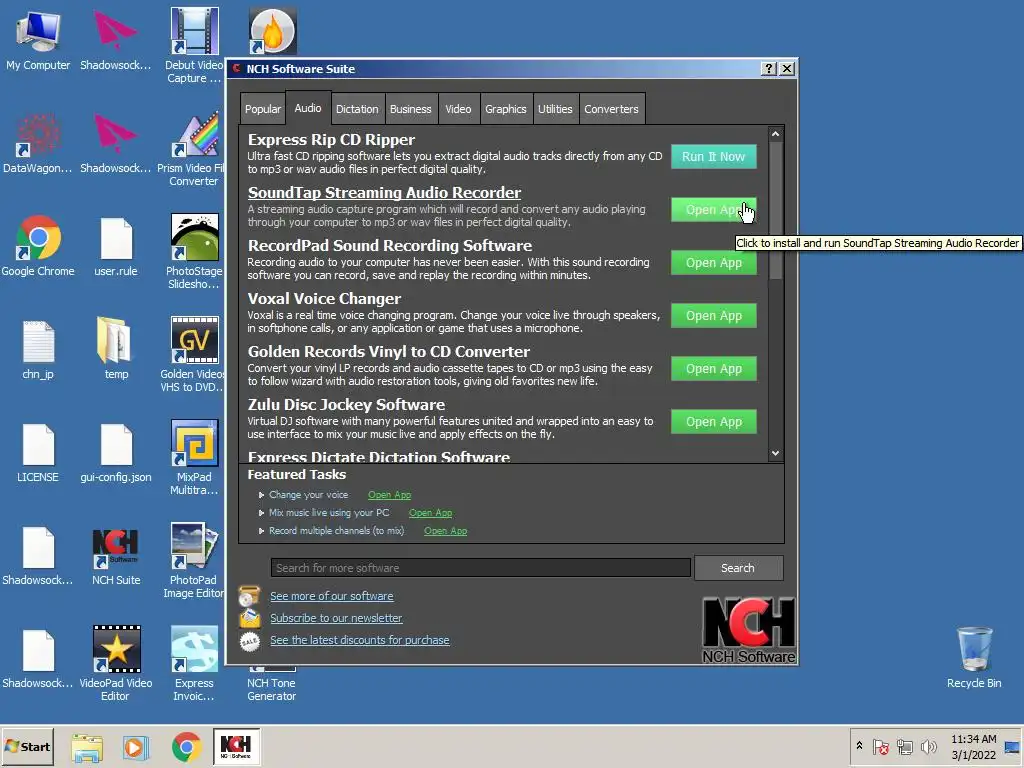The image size is (1024, 768).
Task: Click Action Center flag tray icon
Action: (x=880, y=746)
